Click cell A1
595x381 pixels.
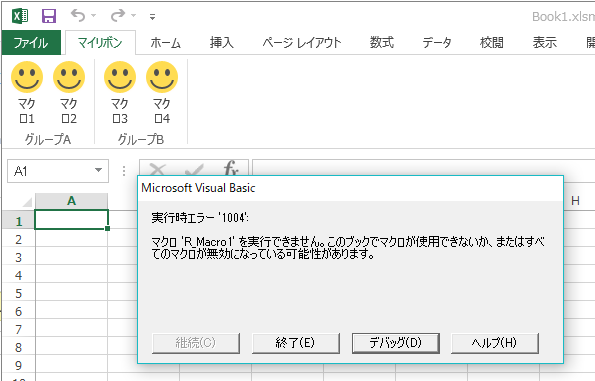[71, 220]
